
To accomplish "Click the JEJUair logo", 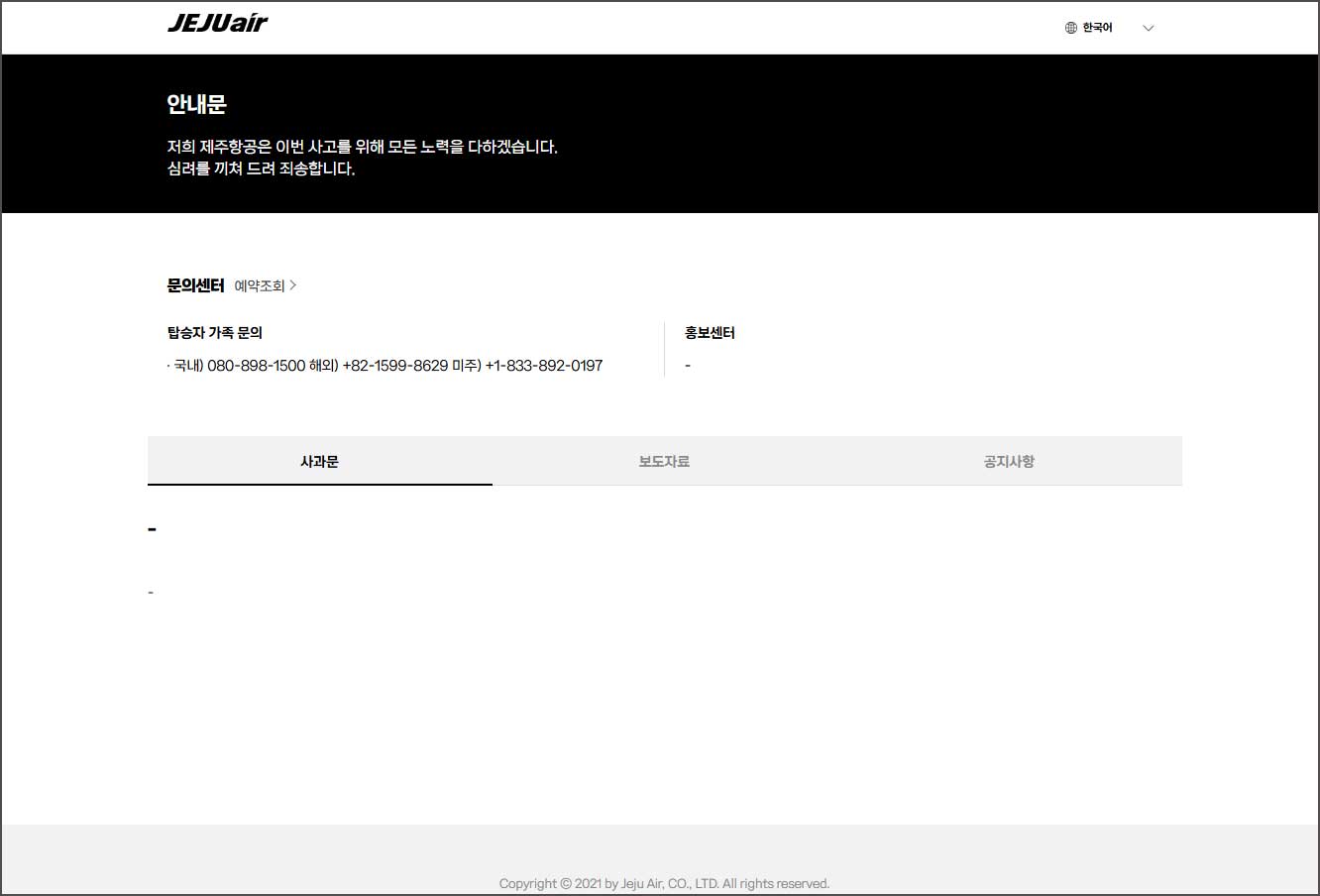I will pos(217,24).
